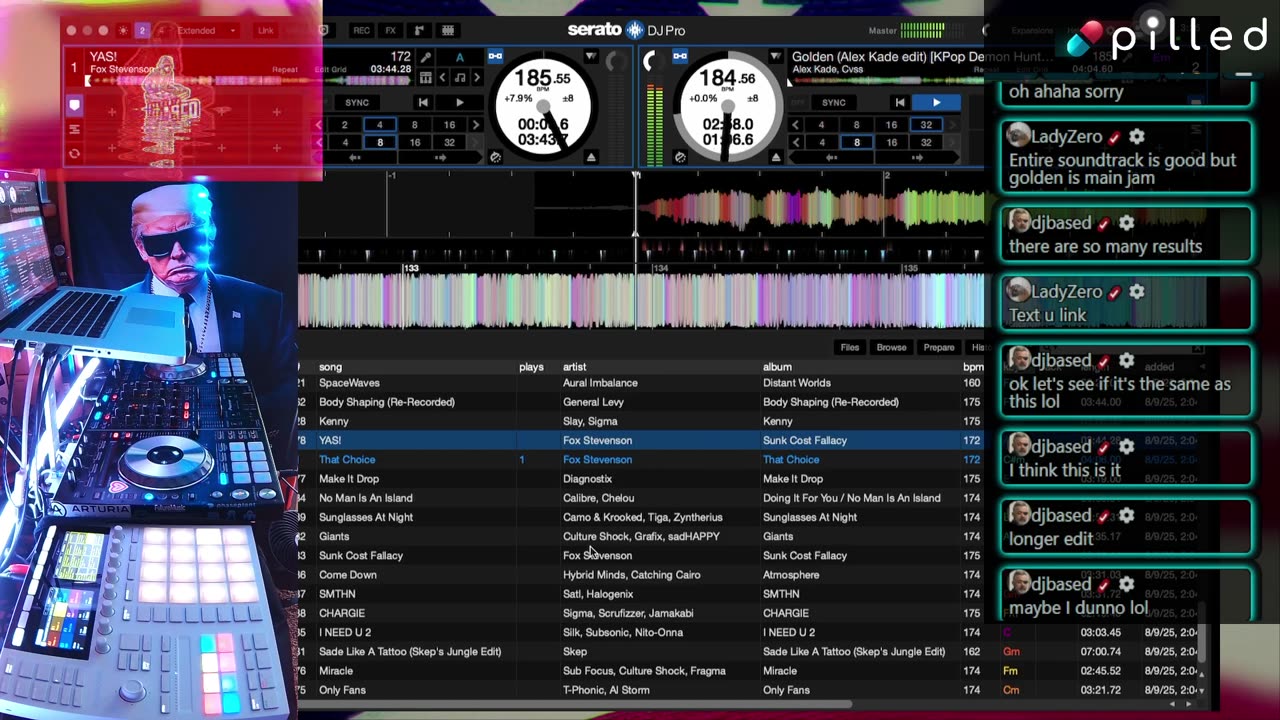This screenshot has width=1280, height=720.
Task: Click right deck upper loop sizes left chevron
Action: tap(796, 125)
